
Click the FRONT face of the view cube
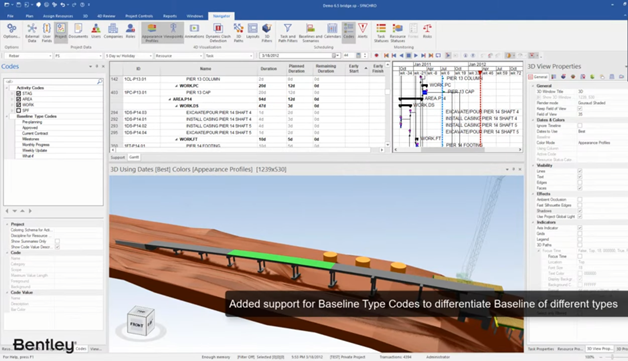tap(136, 325)
